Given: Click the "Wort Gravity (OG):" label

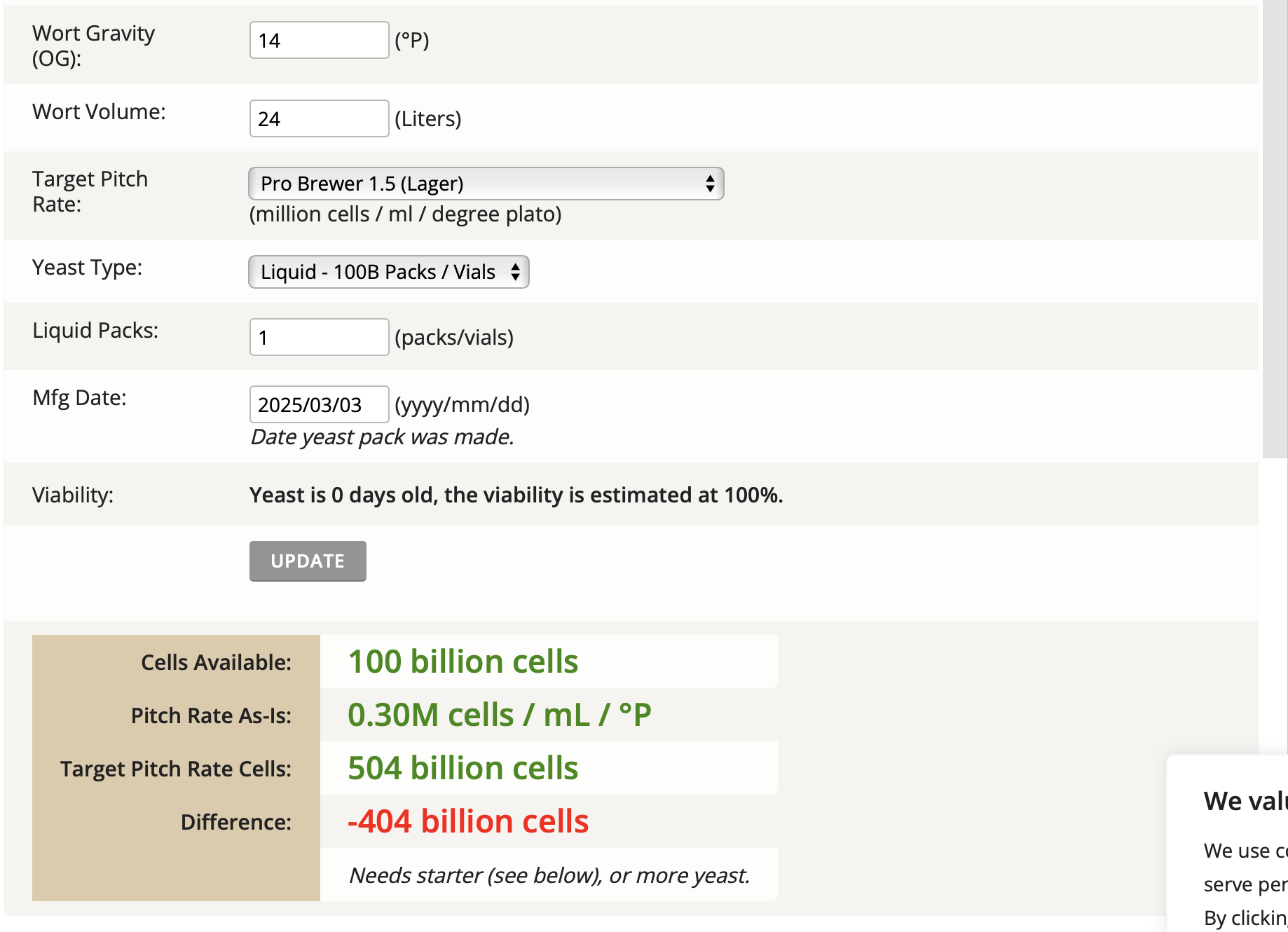Looking at the screenshot, I should coord(93,46).
